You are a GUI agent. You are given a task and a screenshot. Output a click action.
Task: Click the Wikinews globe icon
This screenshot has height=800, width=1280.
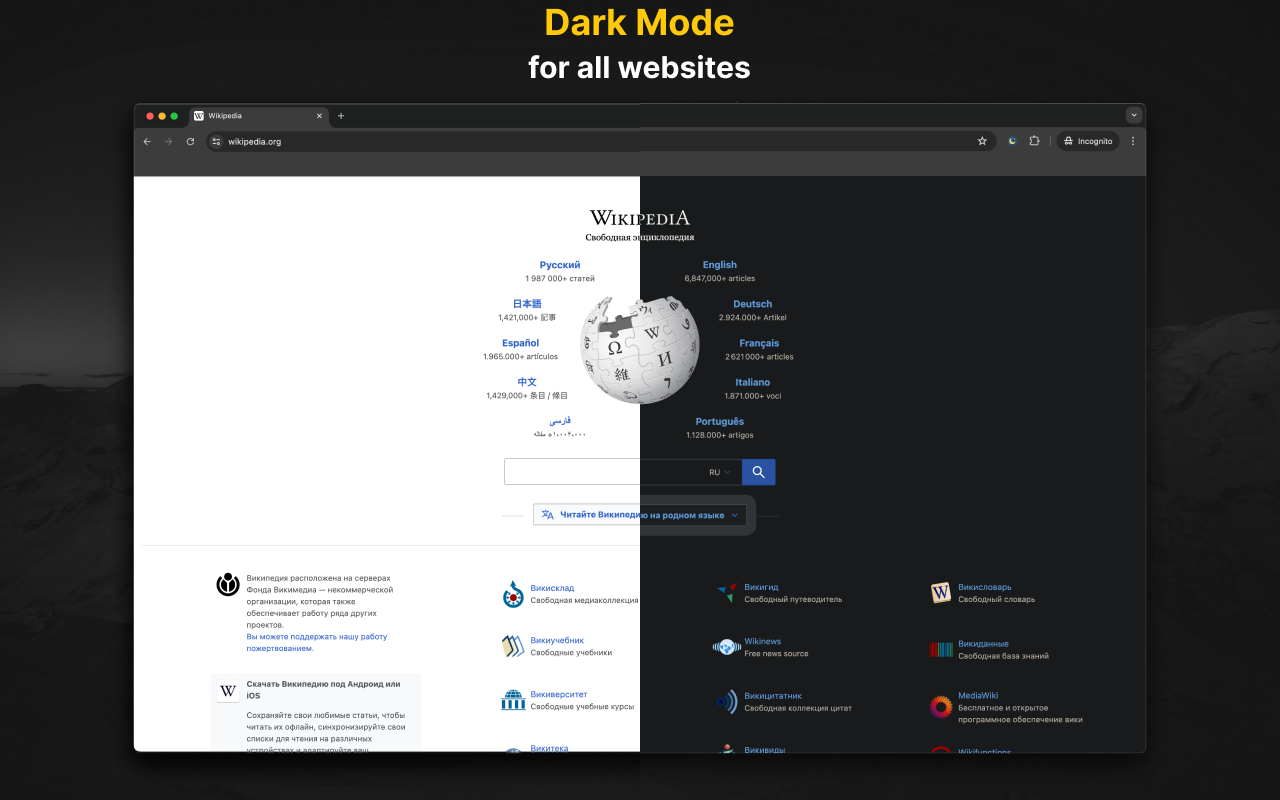(727, 647)
